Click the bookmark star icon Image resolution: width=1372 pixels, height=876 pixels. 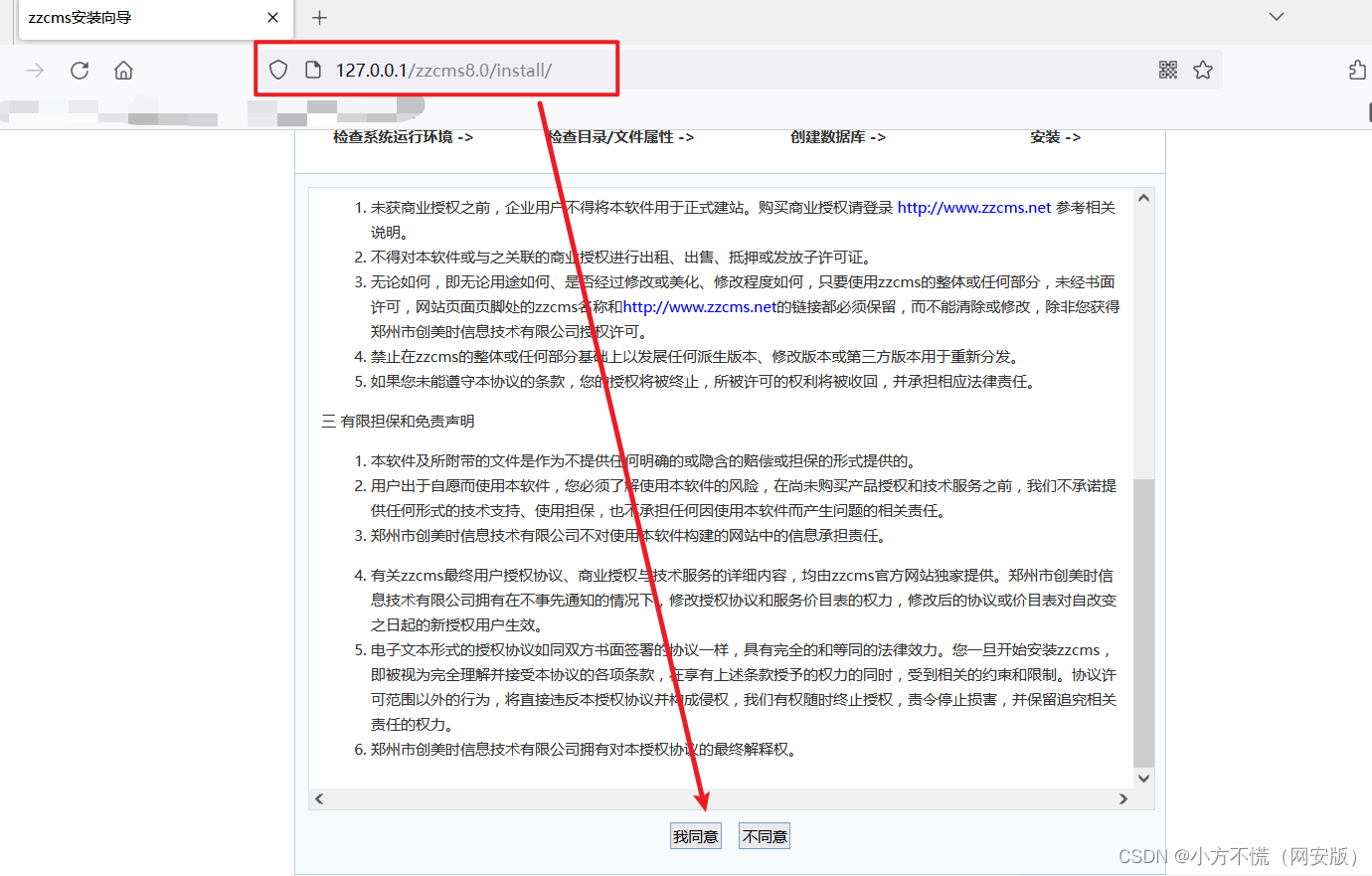click(1203, 70)
